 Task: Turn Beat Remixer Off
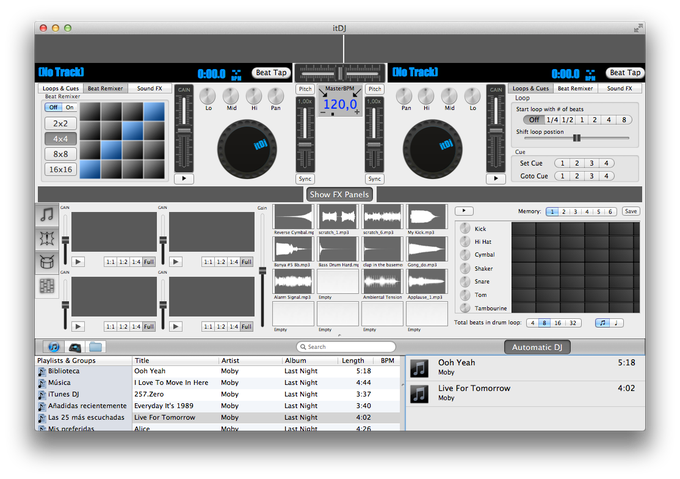tap(53, 107)
